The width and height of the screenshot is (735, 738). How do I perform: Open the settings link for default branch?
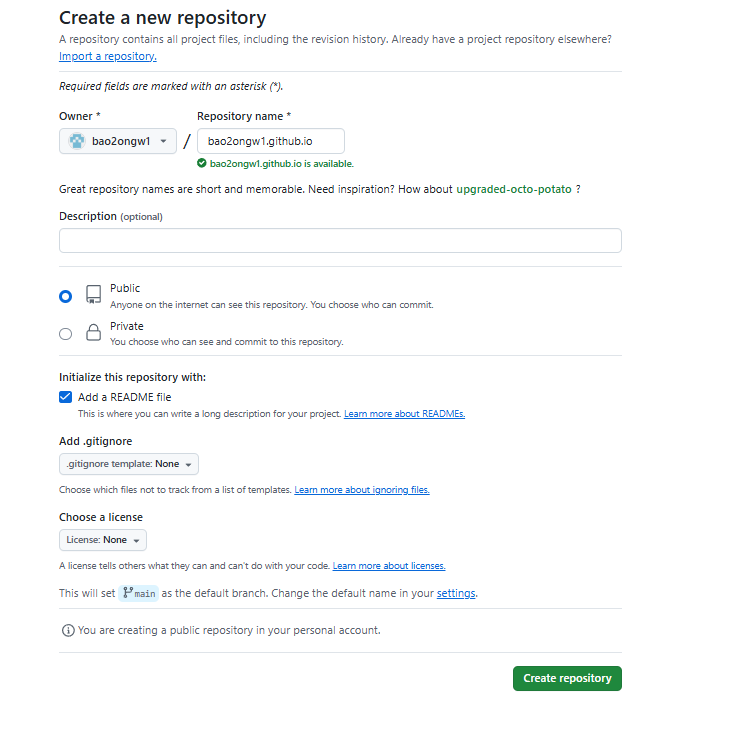tap(456, 593)
